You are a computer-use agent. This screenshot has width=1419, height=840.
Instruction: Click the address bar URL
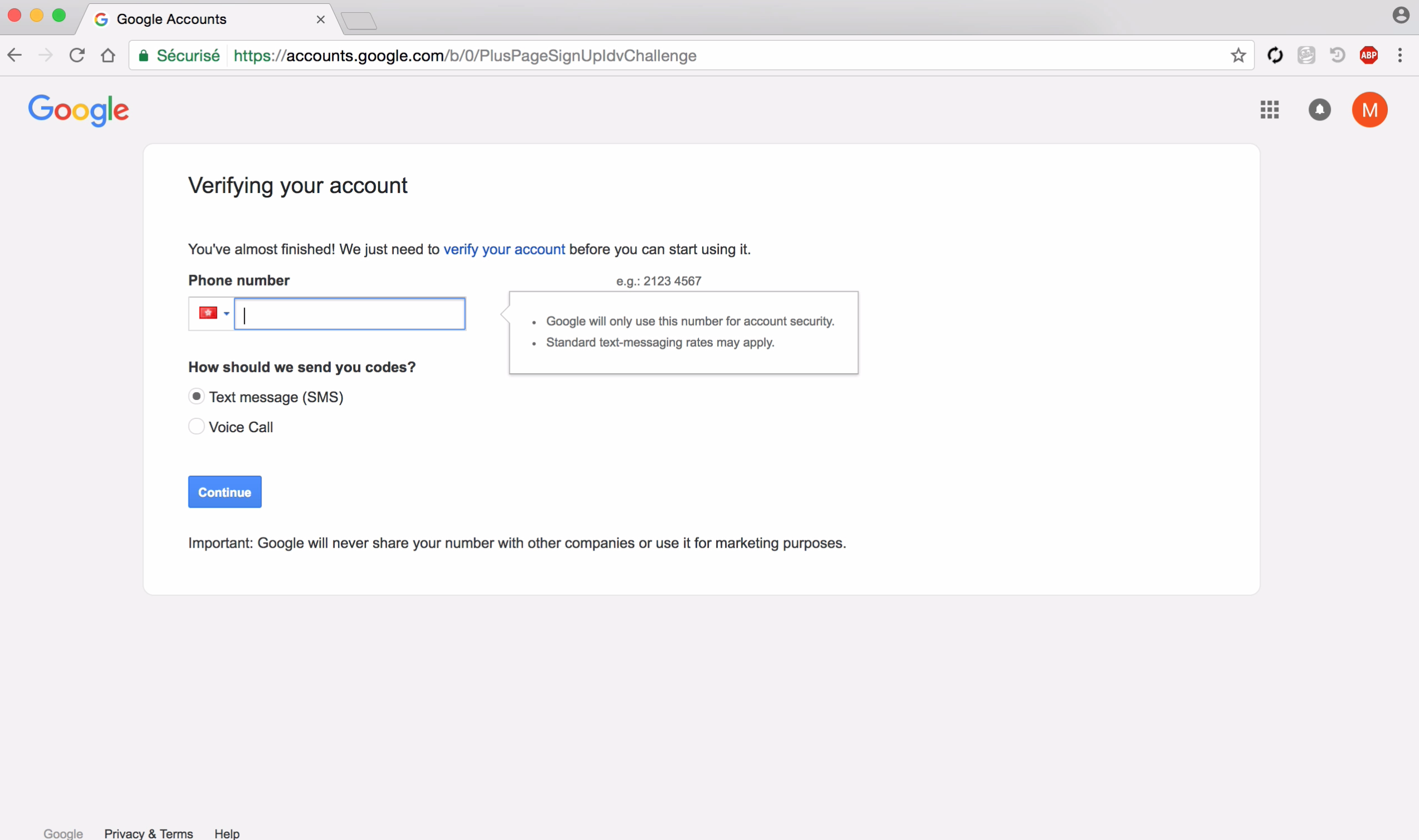[x=465, y=55]
